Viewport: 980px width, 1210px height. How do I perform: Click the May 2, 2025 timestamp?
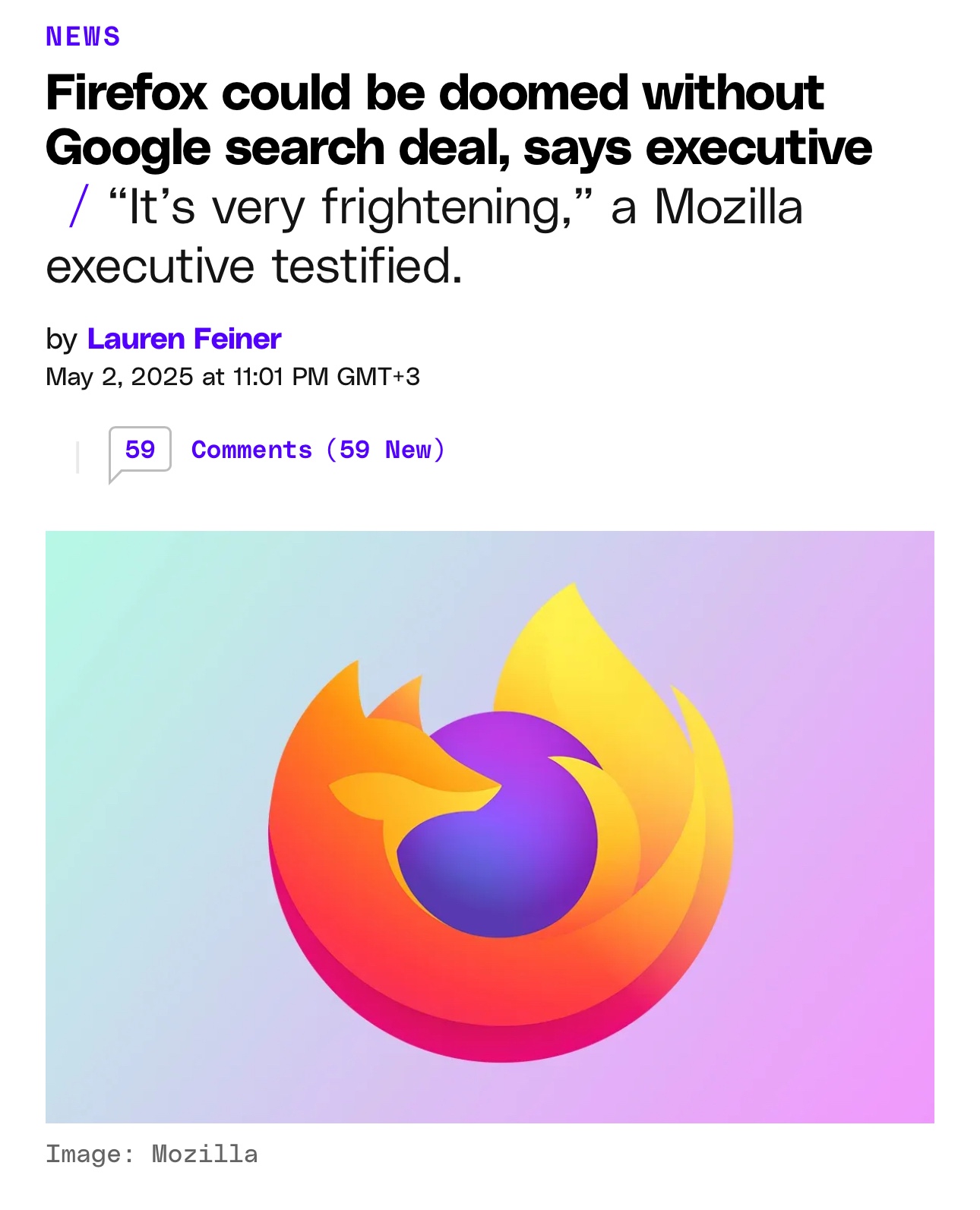[x=119, y=377]
